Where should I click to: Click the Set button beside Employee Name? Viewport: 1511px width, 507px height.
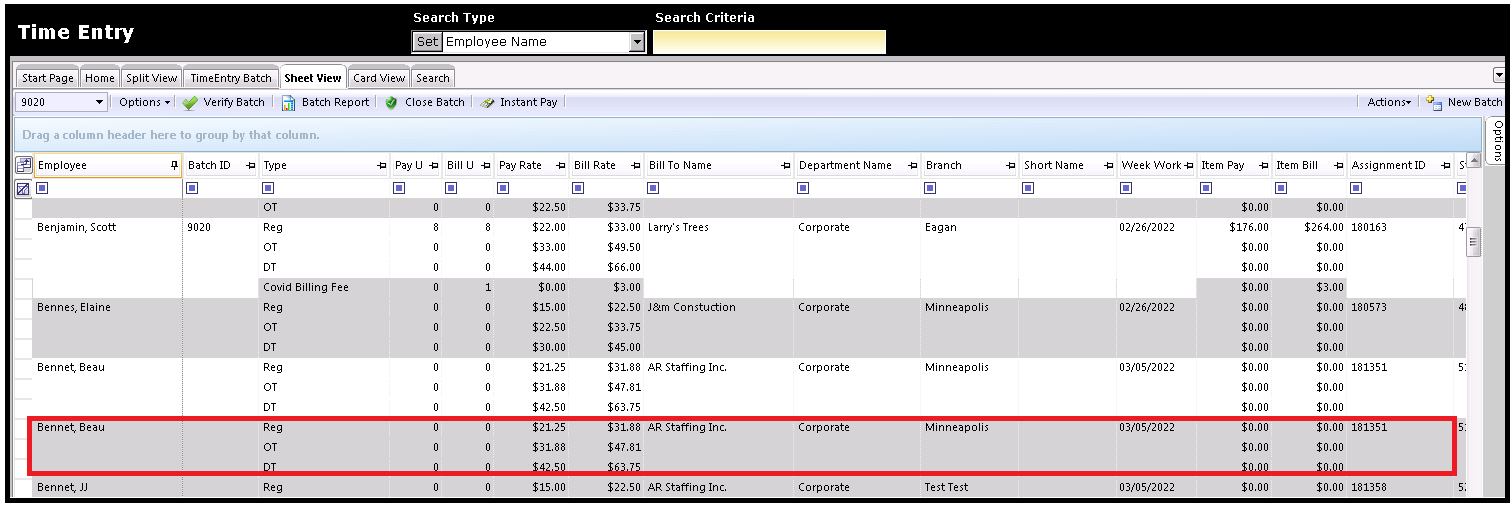(427, 42)
